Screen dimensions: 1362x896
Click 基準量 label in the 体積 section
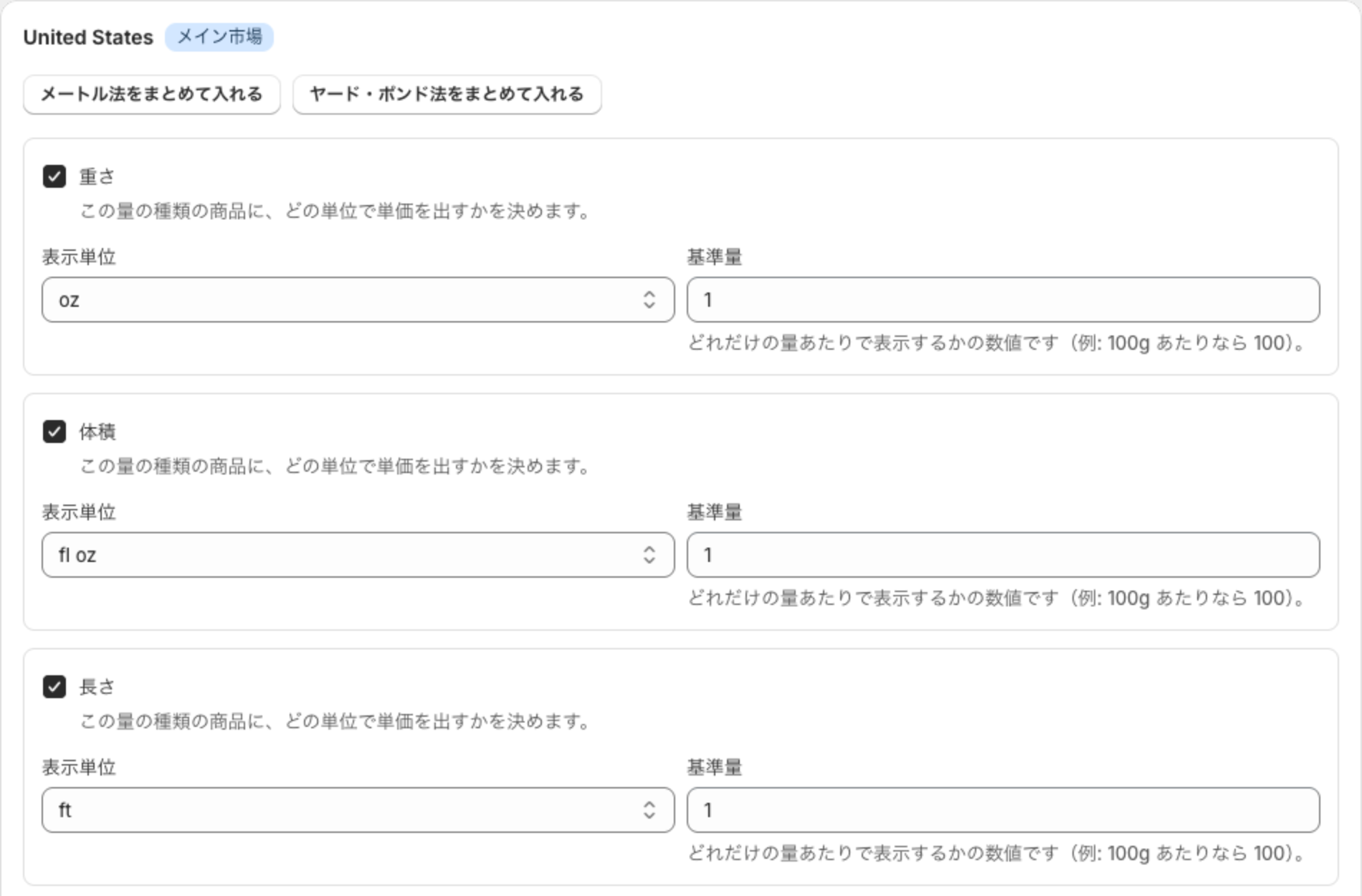coord(715,513)
